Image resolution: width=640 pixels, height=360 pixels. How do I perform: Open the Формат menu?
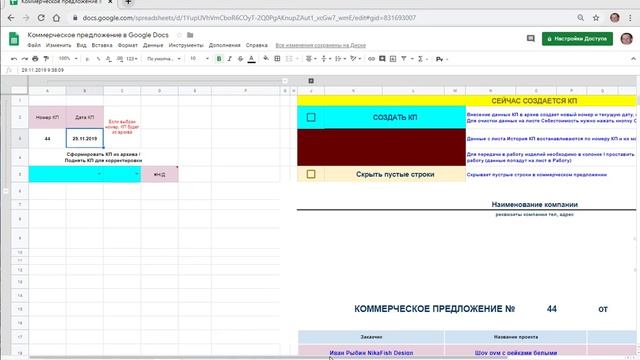point(127,45)
